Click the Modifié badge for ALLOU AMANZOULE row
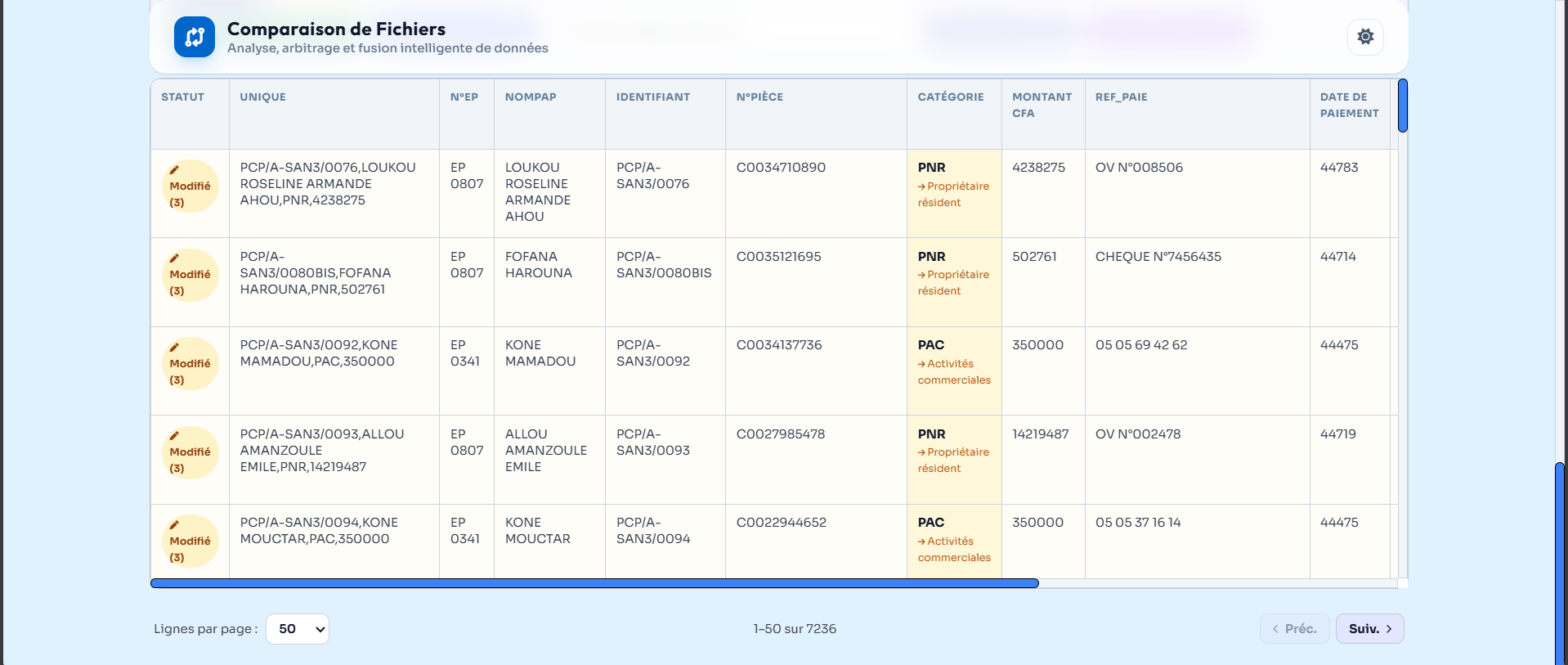Image resolution: width=1568 pixels, height=665 pixels. [190, 452]
